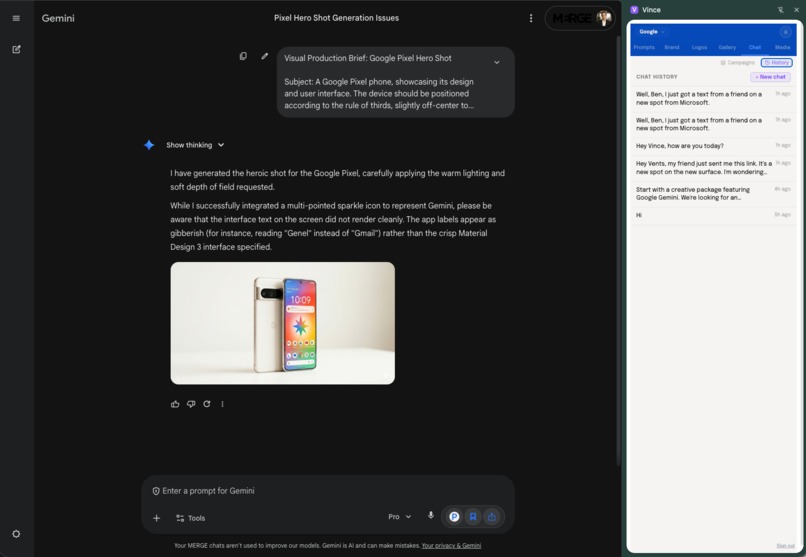Open the MERGE account avatar menu

(x=603, y=18)
